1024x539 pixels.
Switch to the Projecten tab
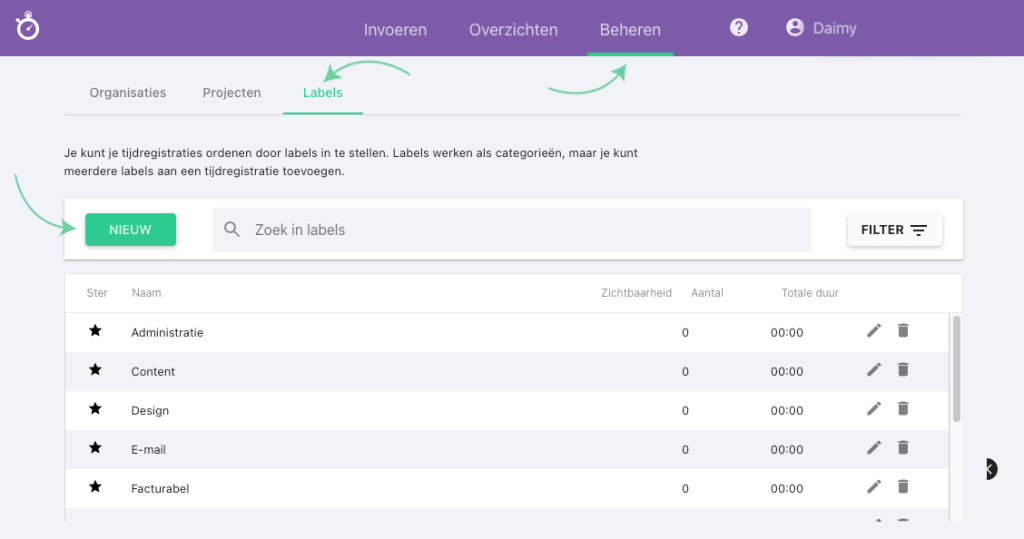pyautogui.click(x=231, y=93)
